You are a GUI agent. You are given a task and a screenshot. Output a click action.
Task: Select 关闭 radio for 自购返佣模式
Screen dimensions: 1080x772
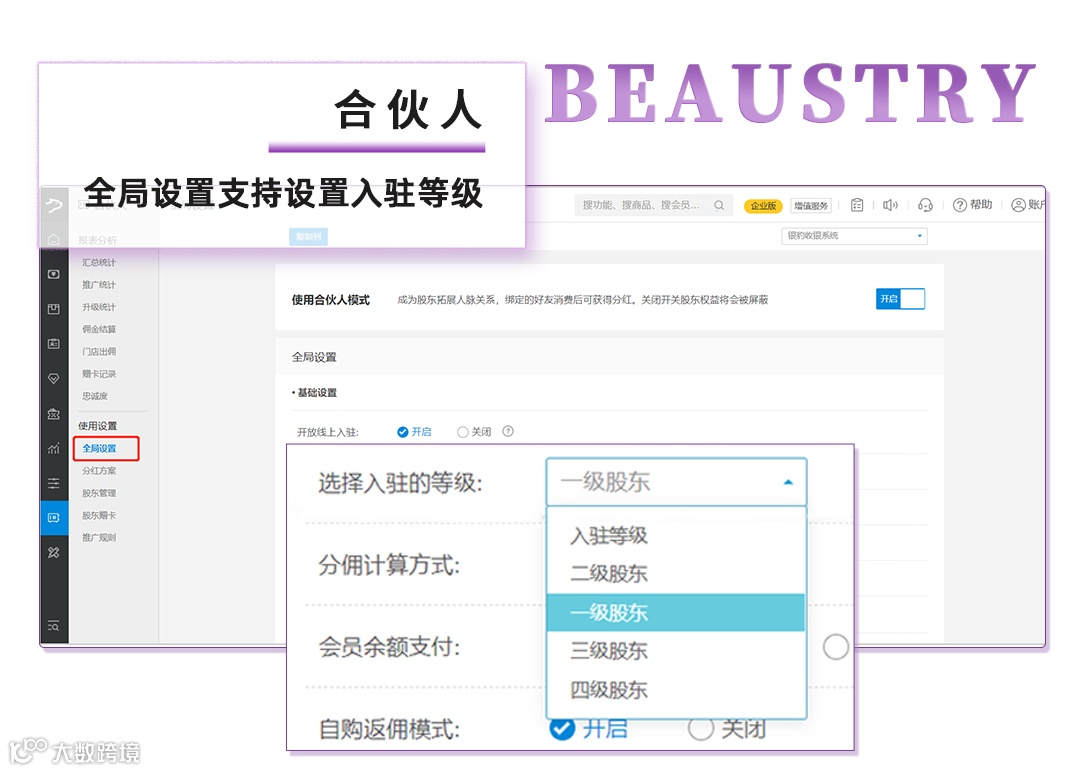pyautogui.click(x=700, y=728)
